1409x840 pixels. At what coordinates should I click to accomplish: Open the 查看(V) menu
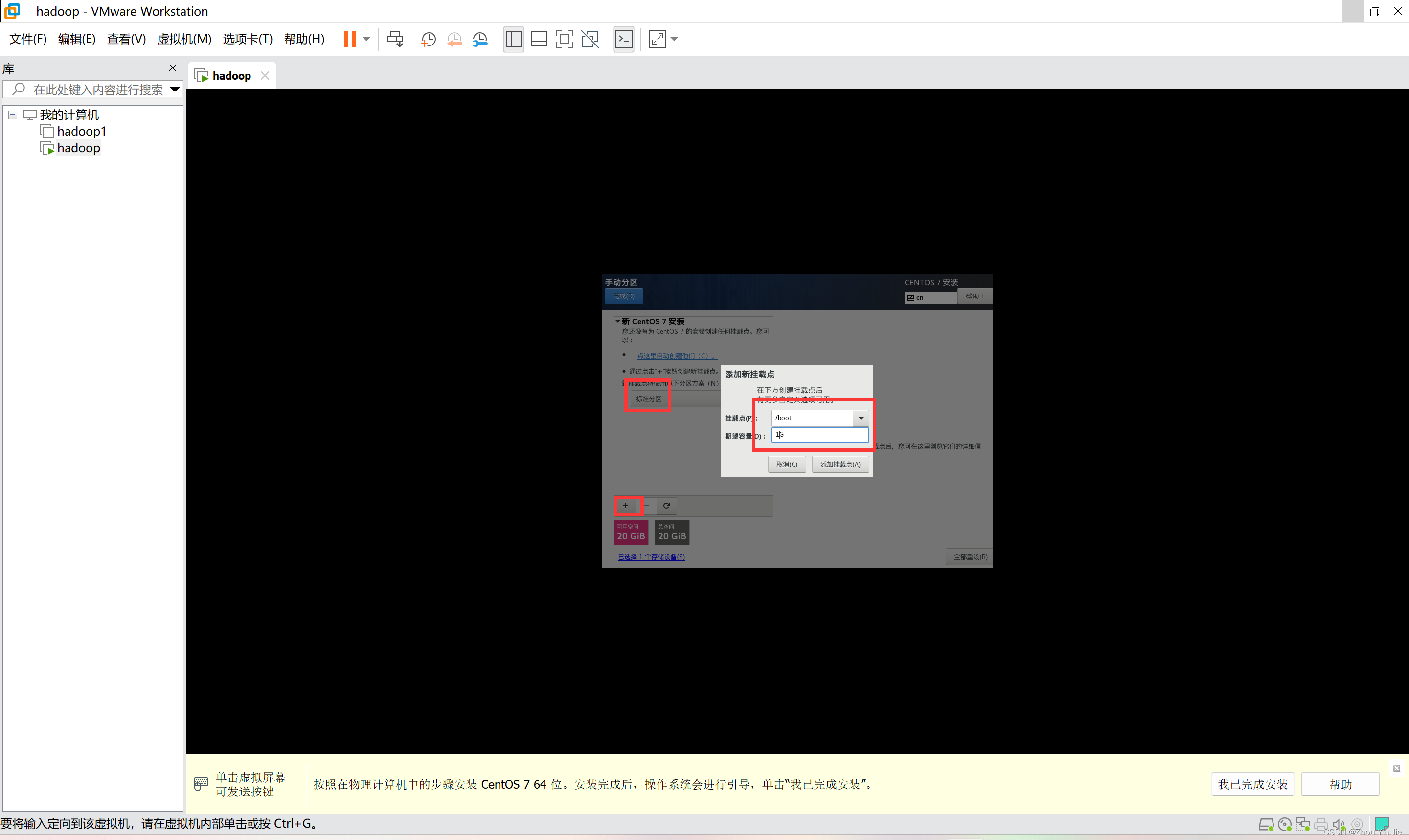(126, 39)
